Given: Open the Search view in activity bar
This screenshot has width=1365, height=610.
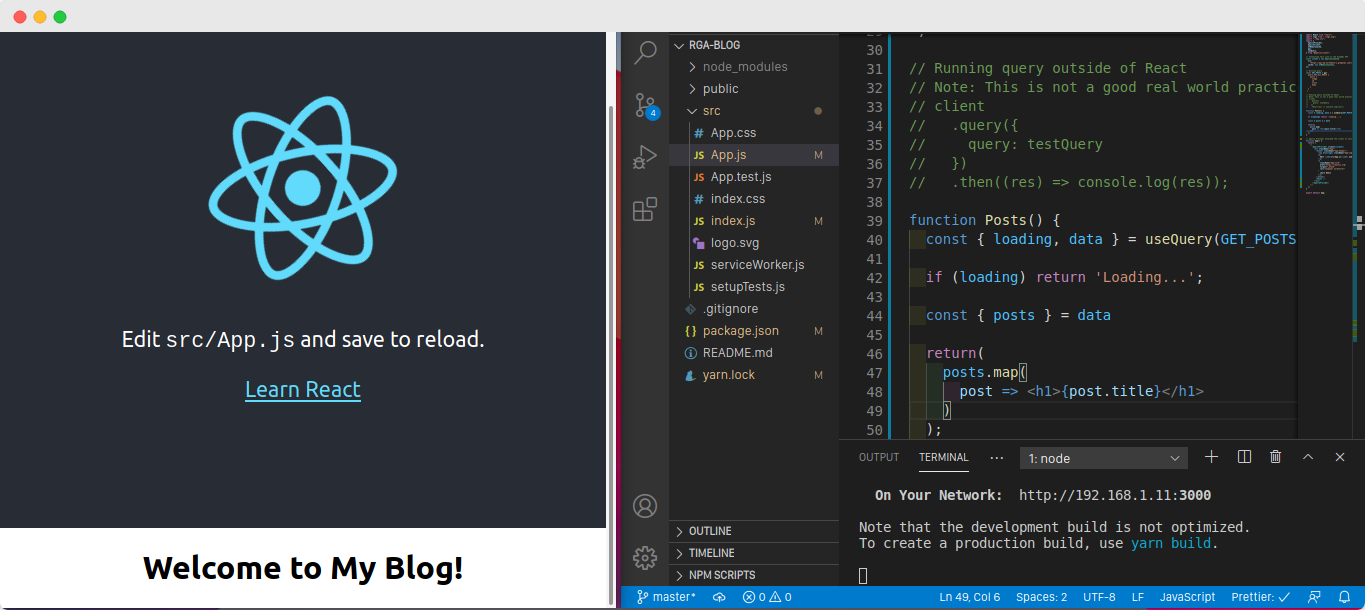Looking at the screenshot, I should 645,53.
